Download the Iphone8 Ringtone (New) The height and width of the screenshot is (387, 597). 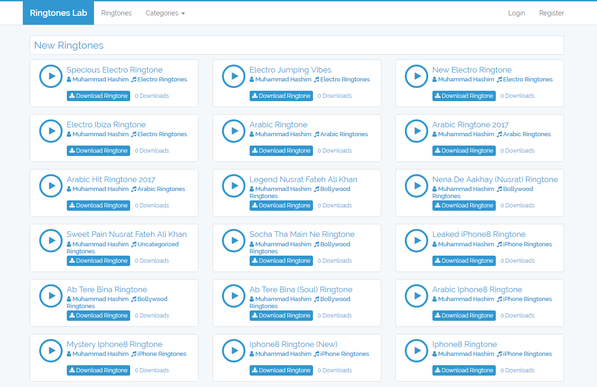281,370
